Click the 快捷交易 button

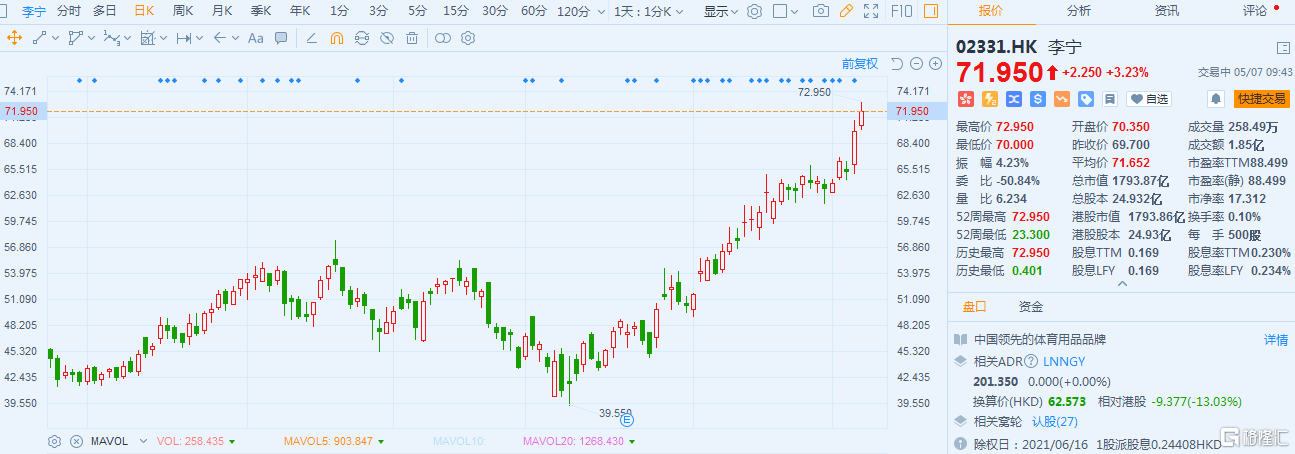pyautogui.click(x=1260, y=99)
